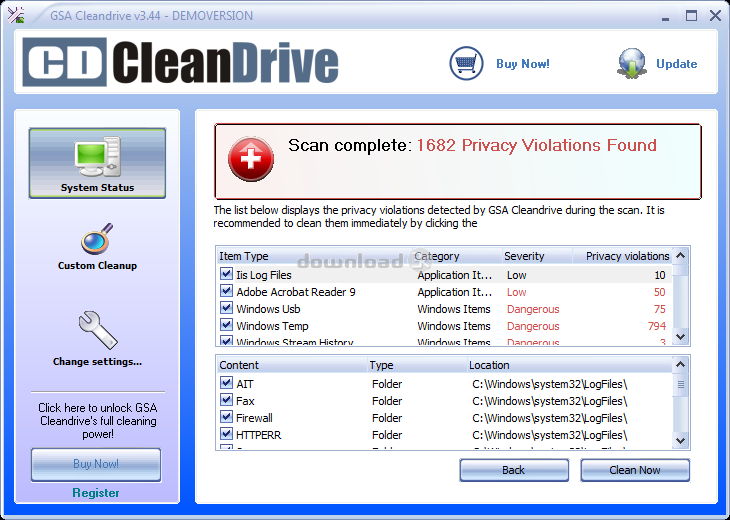Click the app icon in title bar
The width and height of the screenshot is (730, 520).
click(16, 15)
